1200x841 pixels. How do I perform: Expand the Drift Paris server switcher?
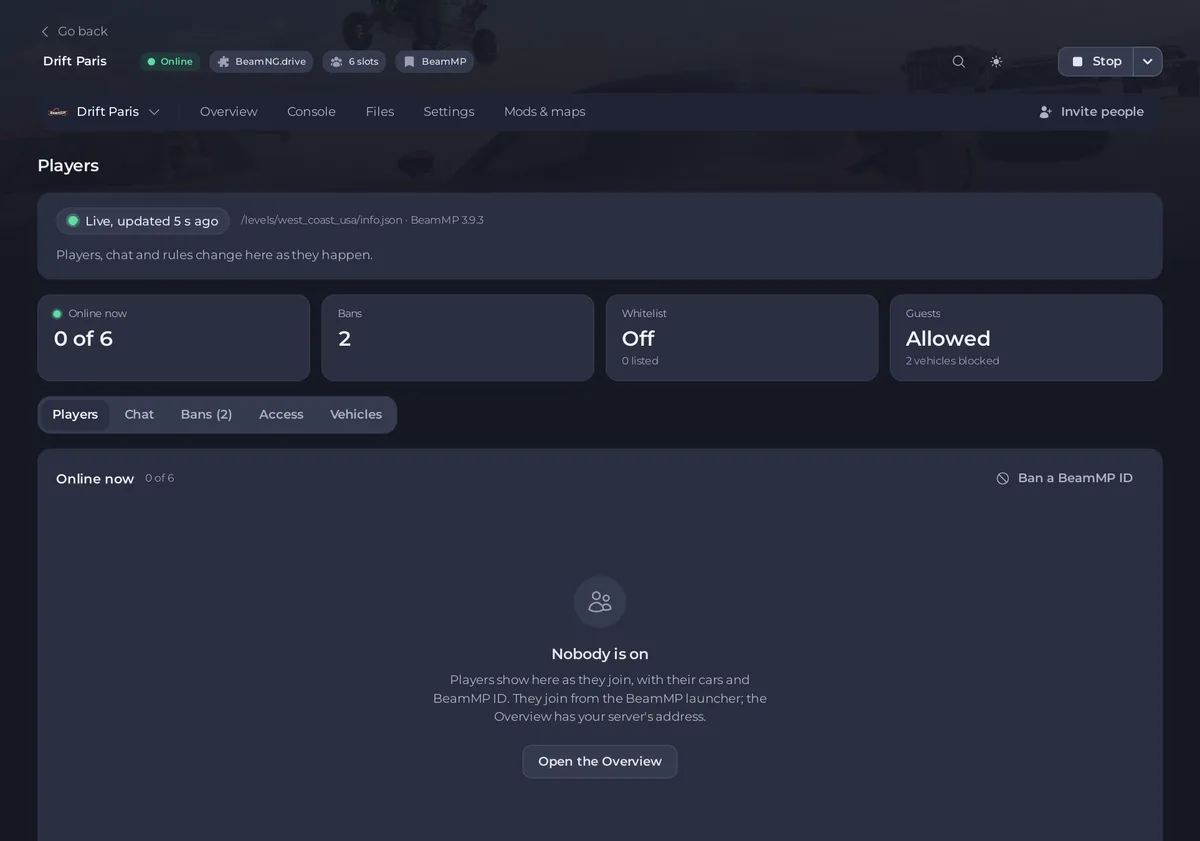[104, 112]
